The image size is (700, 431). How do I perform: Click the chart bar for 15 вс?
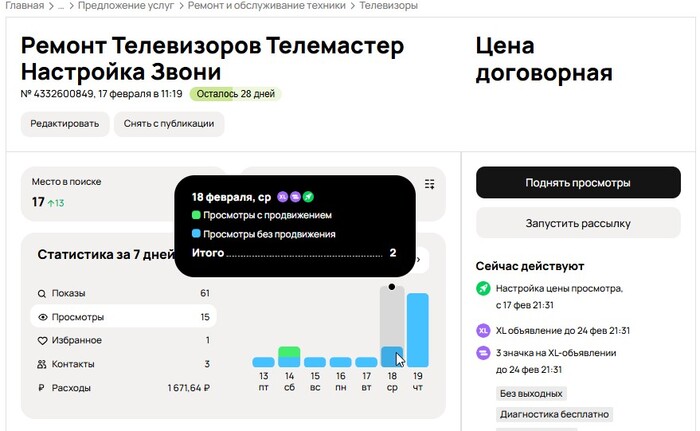(x=315, y=362)
